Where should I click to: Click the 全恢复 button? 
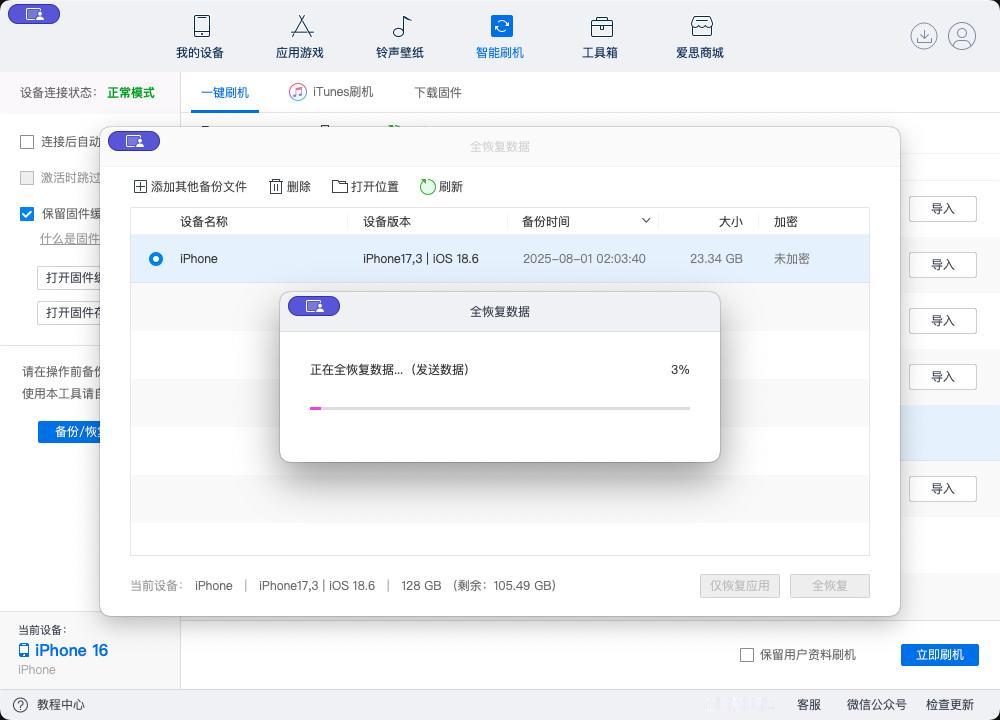click(x=830, y=586)
